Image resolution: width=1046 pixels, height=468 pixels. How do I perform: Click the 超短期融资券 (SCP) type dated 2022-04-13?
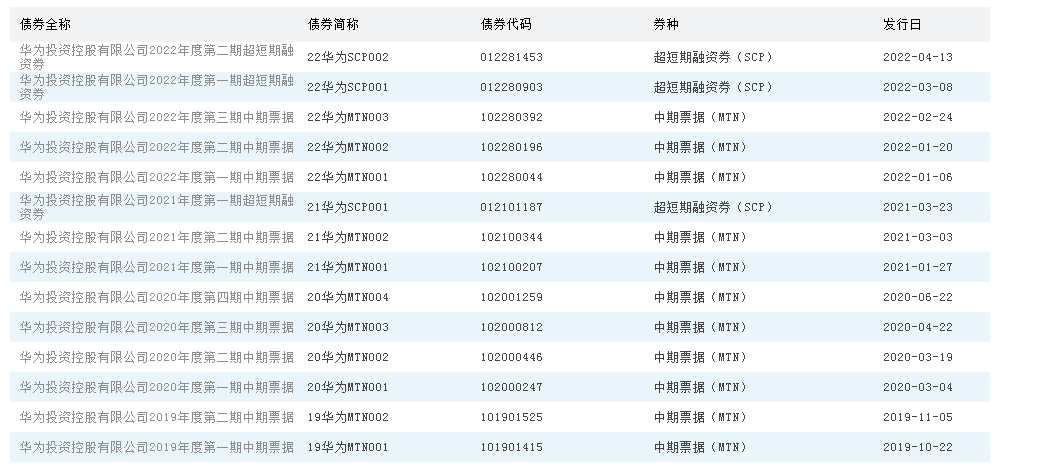click(713, 57)
